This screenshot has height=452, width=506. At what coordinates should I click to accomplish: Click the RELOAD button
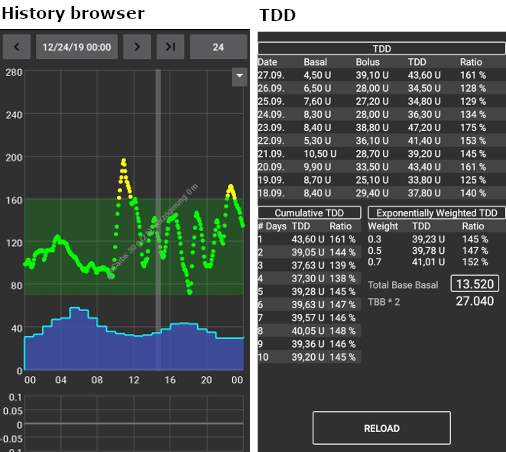point(382,428)
